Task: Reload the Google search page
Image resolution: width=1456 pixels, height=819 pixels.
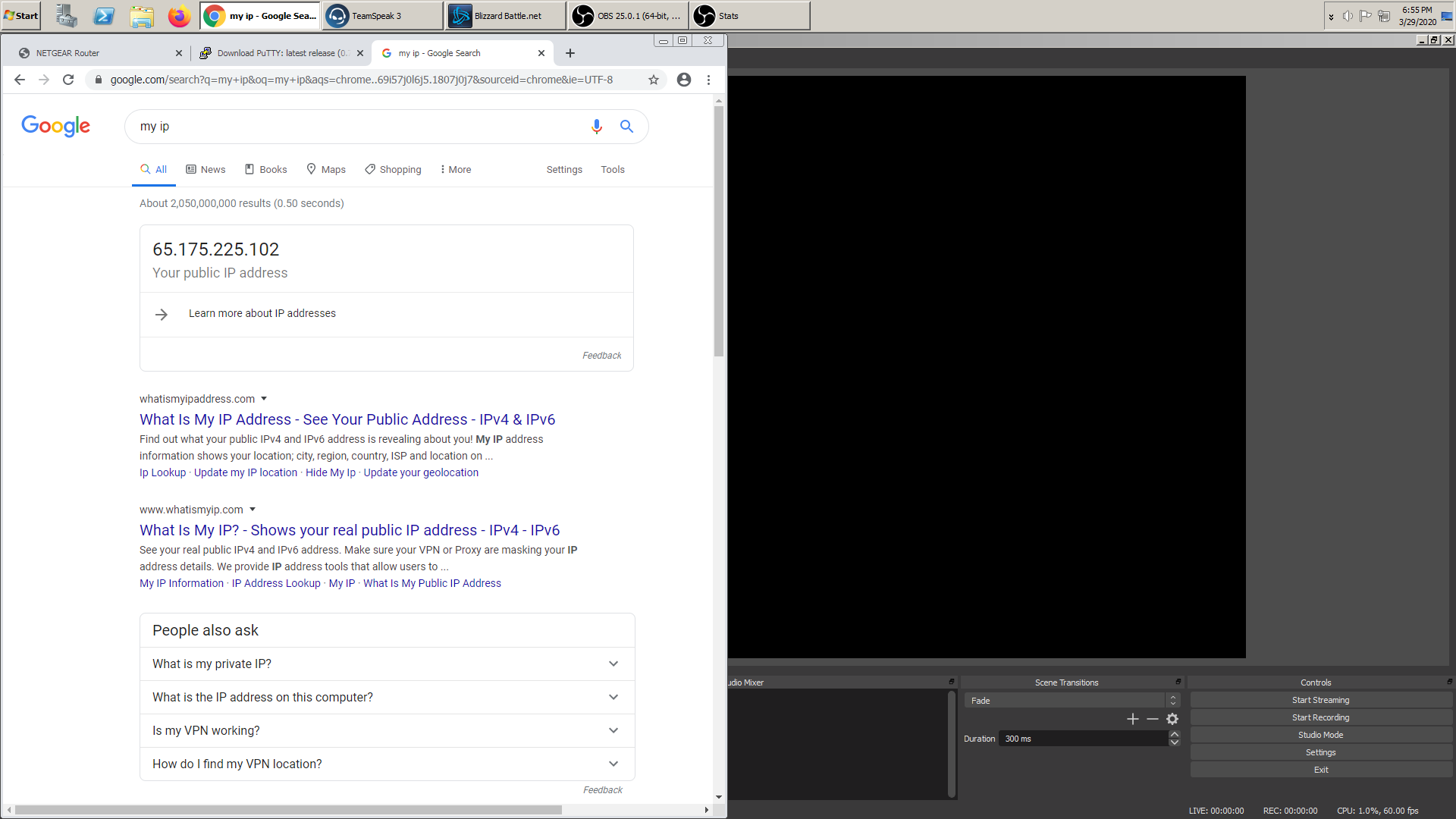Action: click(68, 80)
